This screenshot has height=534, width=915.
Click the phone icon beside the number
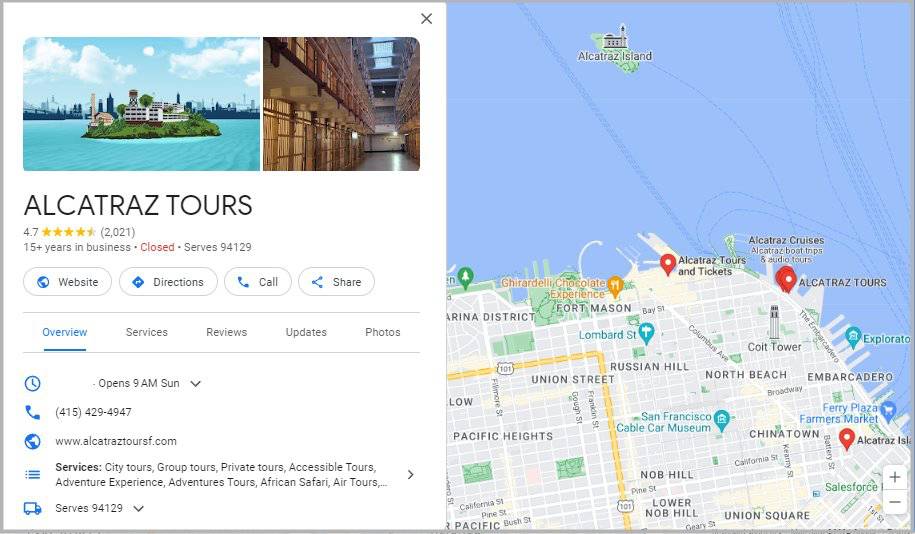(x=33, y=413)
